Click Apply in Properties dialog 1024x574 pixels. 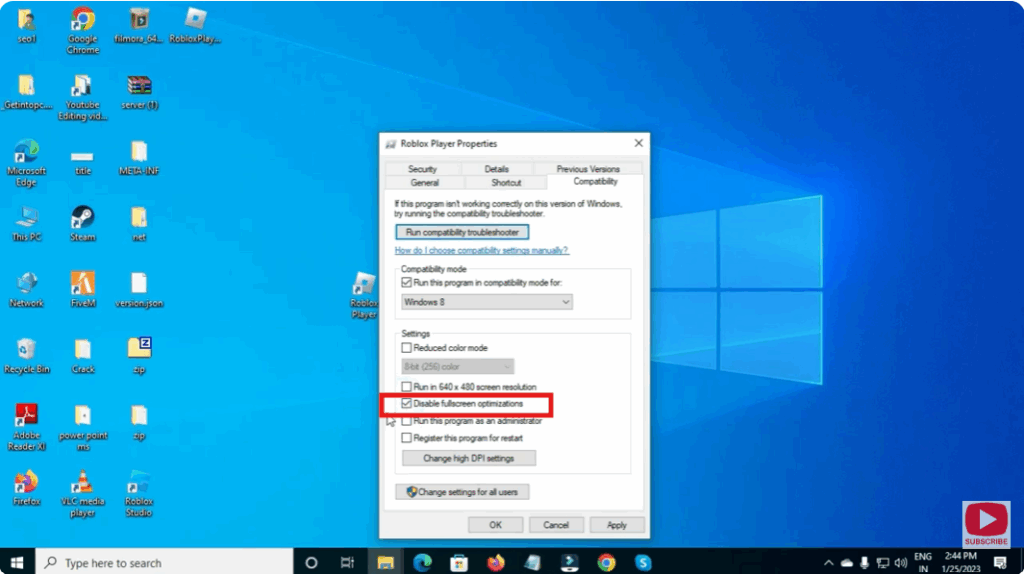tap(616, 525)
